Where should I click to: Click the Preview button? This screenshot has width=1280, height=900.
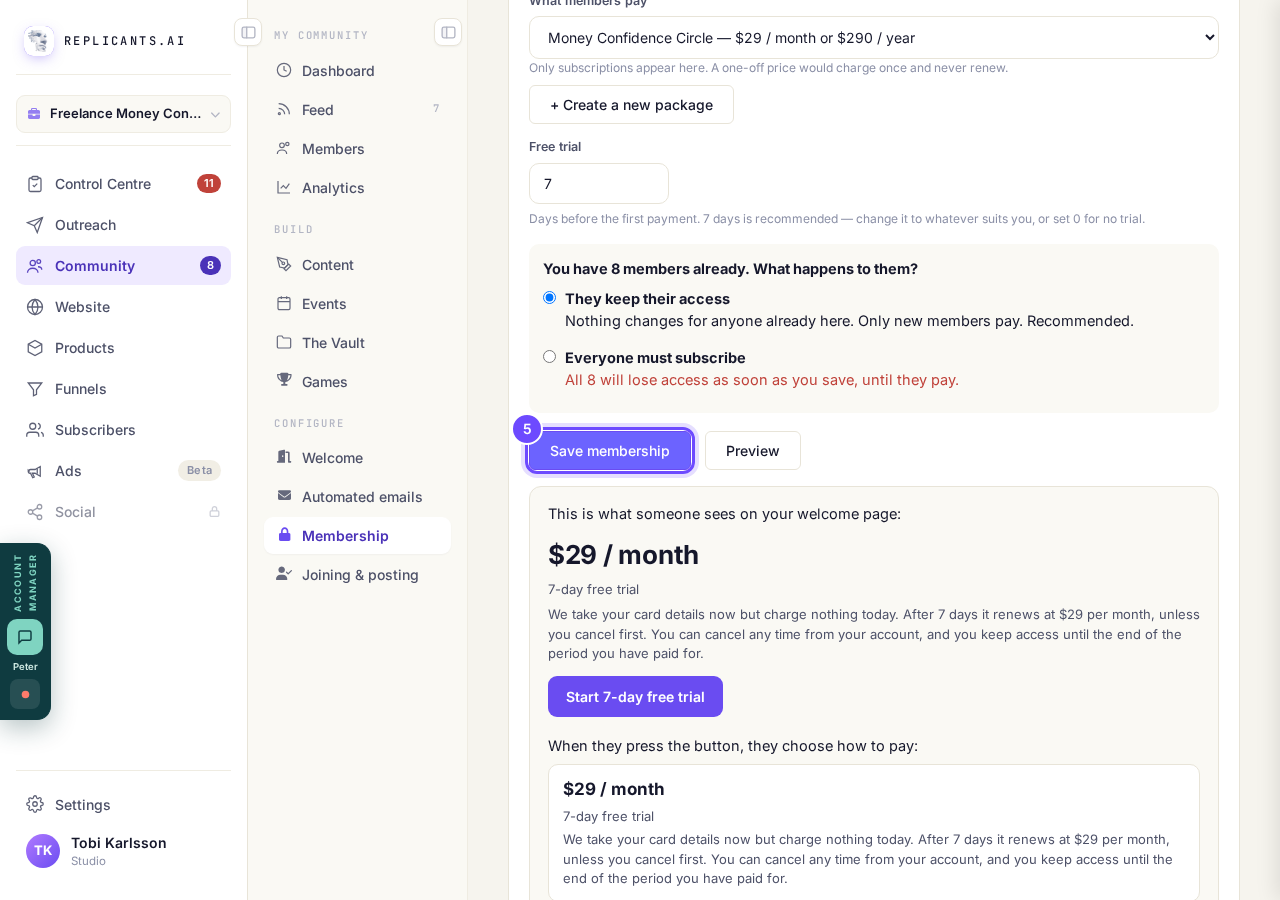[x=753, y=451]
